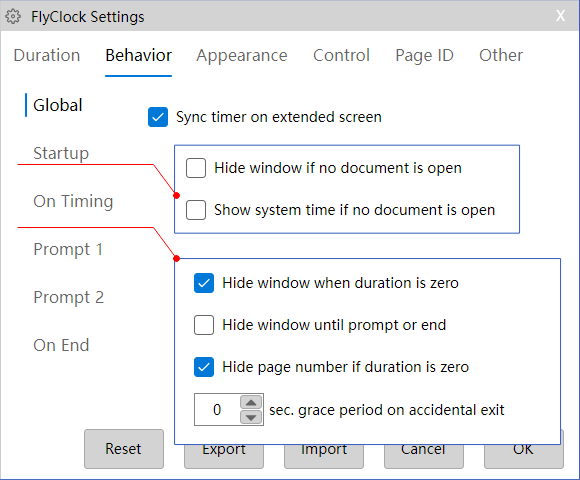Open Prompt 1 settings section

[x=68, y=249]
